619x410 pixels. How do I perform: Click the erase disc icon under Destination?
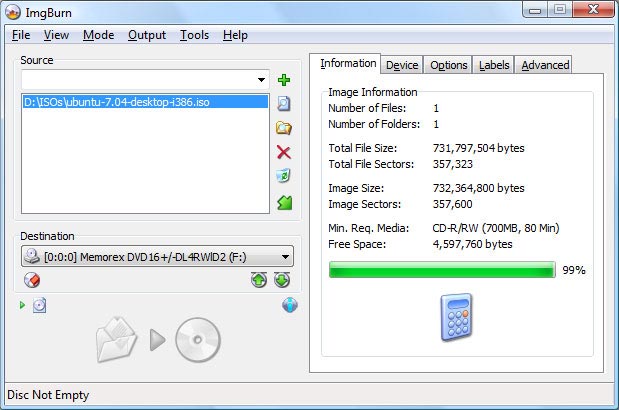click(x=32, y=280)
